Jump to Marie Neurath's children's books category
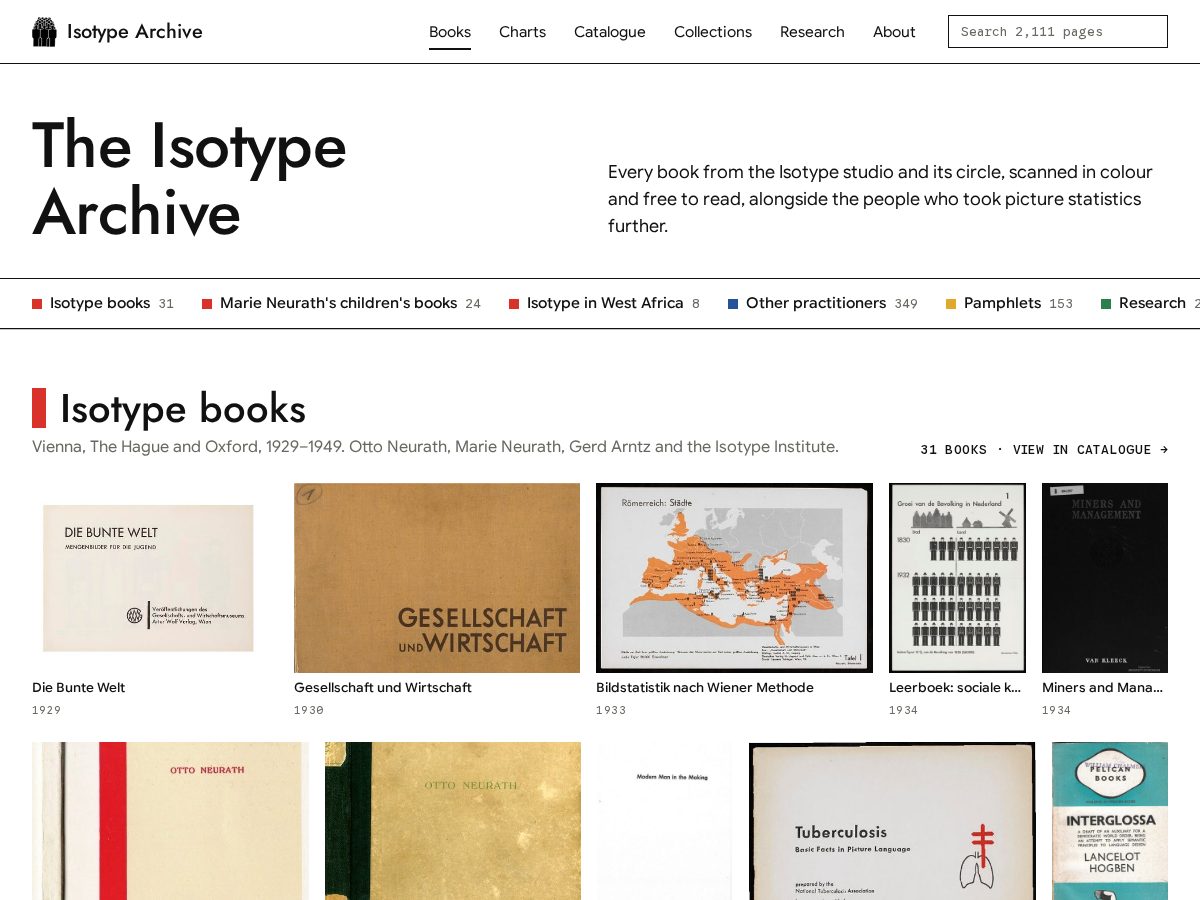 341,303
